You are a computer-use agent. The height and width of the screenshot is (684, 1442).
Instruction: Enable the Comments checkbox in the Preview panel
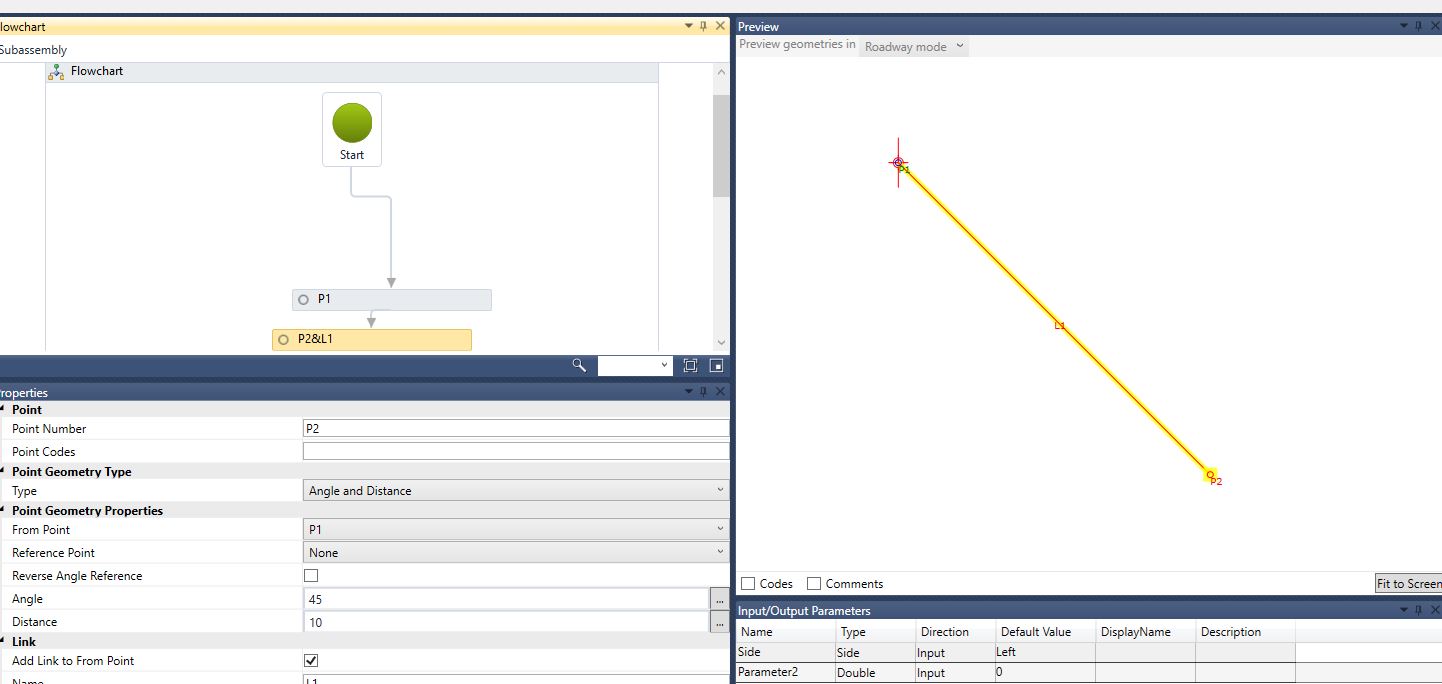click(813, 583)
